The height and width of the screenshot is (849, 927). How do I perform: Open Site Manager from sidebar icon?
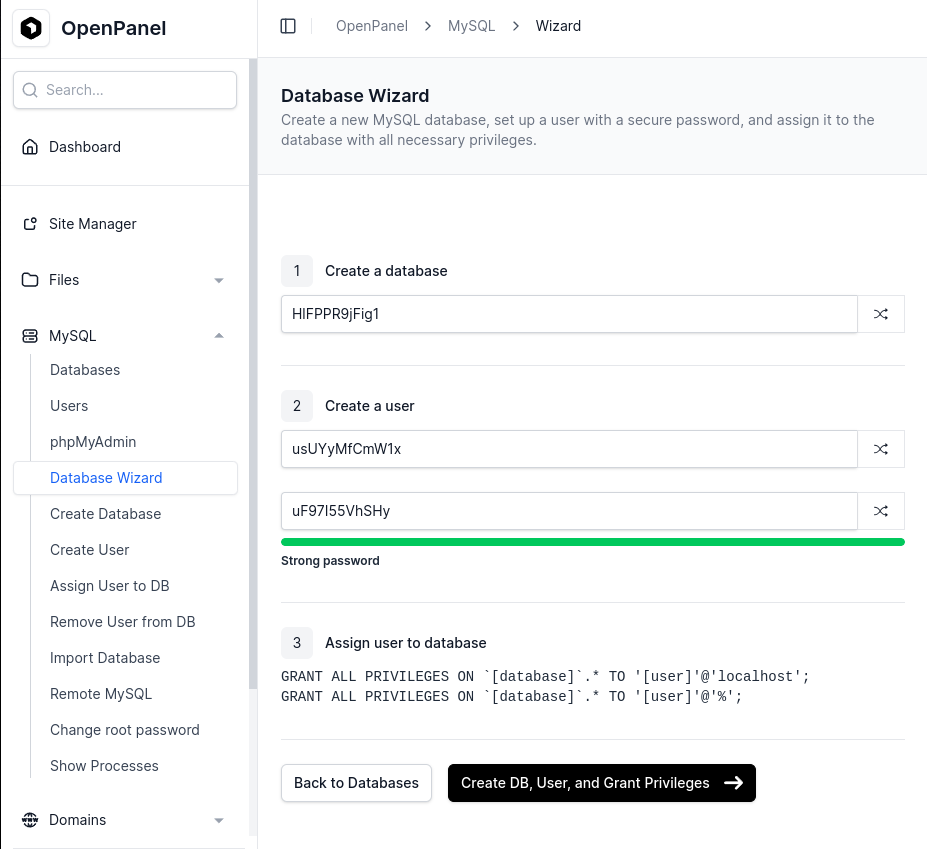pos(30,223)
